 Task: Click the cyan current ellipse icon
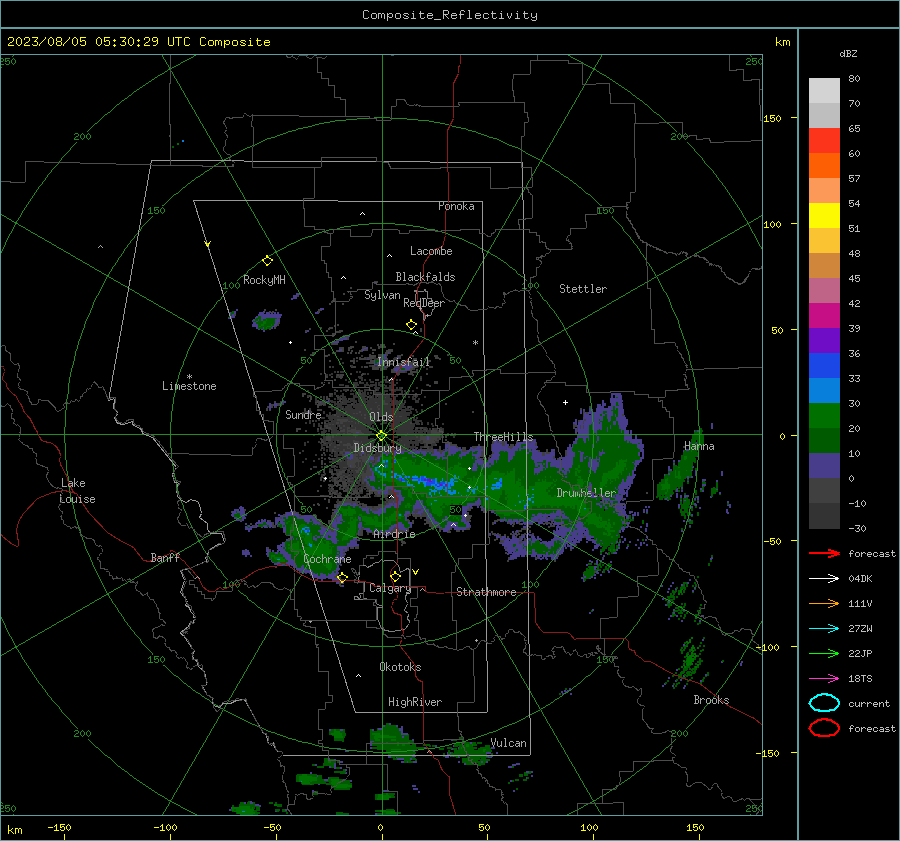click(824, 703)
